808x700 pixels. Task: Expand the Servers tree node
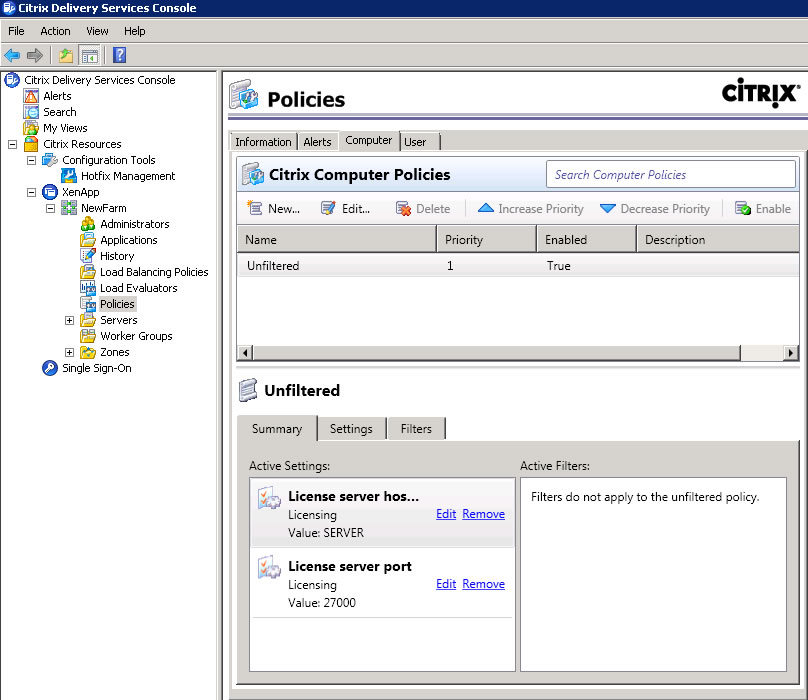coord(69,320)
